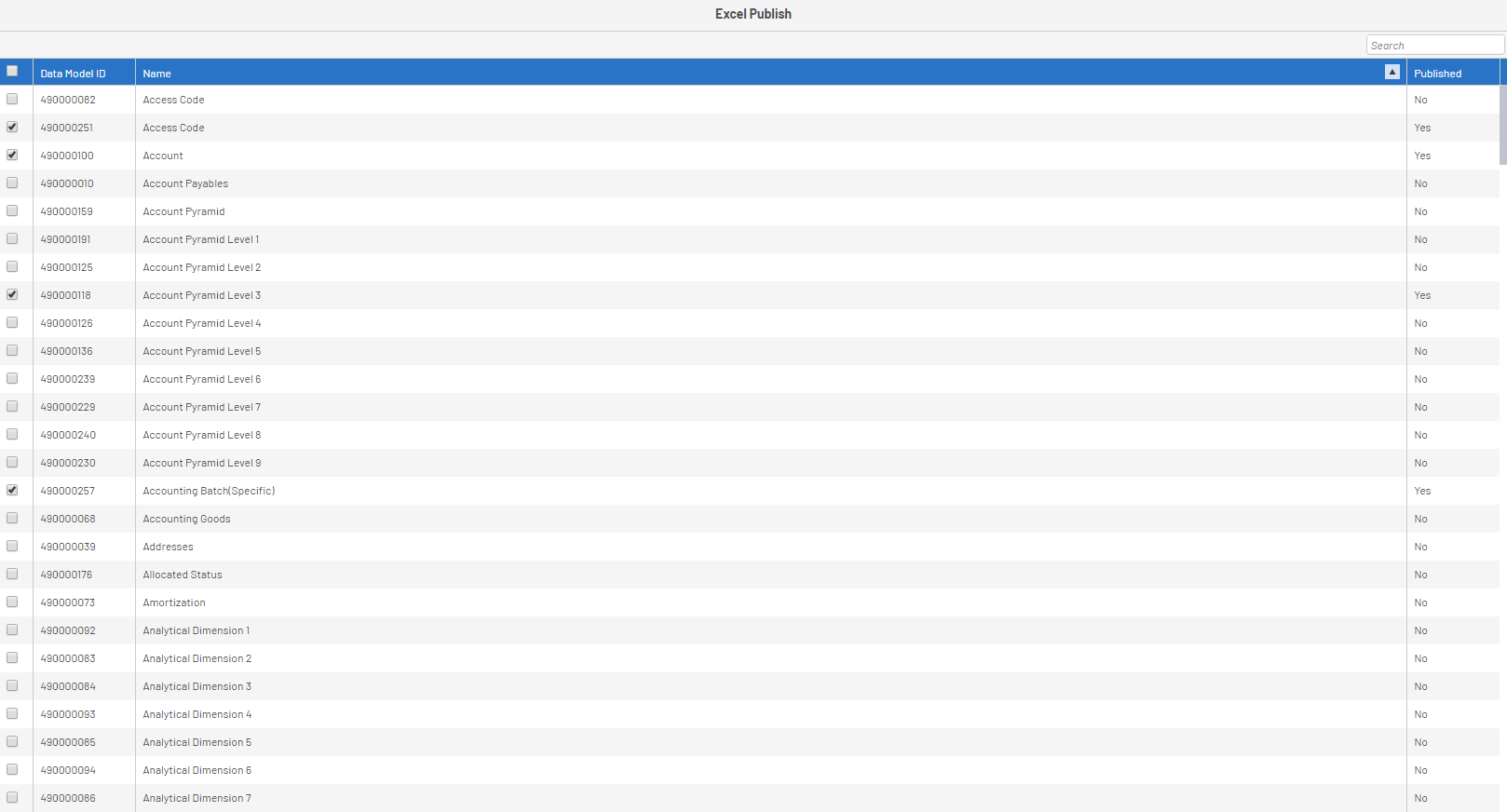The width and height of the screenshot is (1507, 812).
Task: Click 'Analytical Dimension 2' name
Action: pyautogui.click(x=197, y=658)
